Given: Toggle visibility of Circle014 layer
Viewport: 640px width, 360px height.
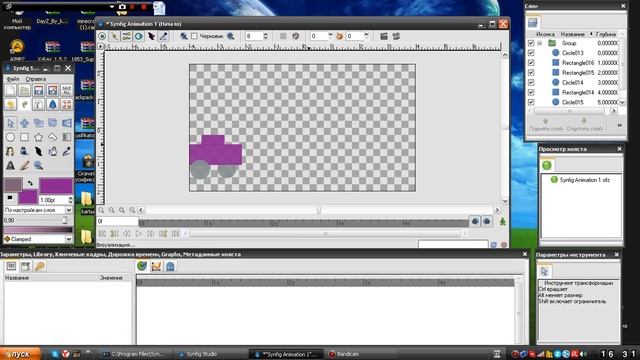Looking at the screenshot, I should click(x=531, y=82).
